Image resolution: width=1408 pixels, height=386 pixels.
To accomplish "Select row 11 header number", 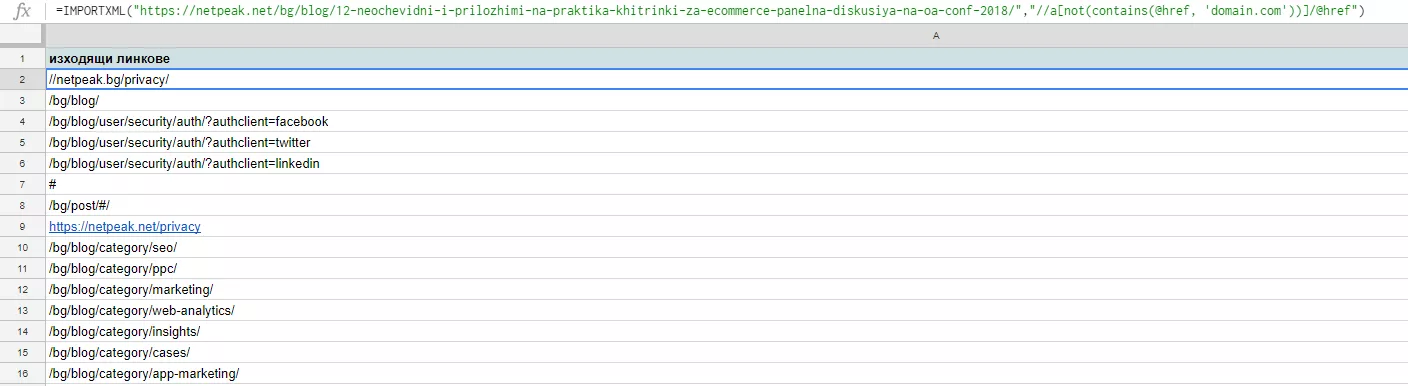I will (x=22, y=269).
